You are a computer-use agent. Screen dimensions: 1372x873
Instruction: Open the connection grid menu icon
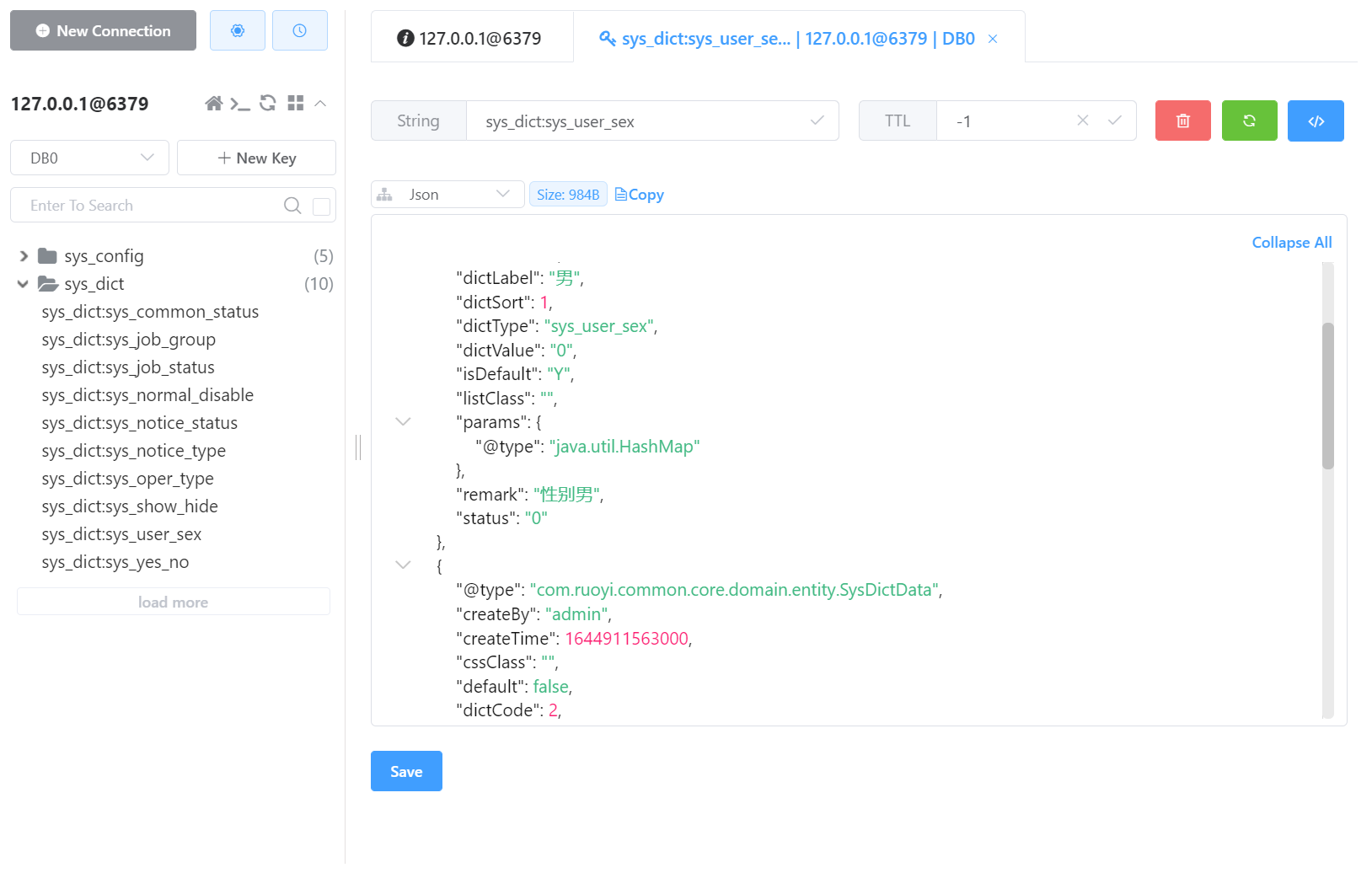pyautogui.click(x=295, y=103)
